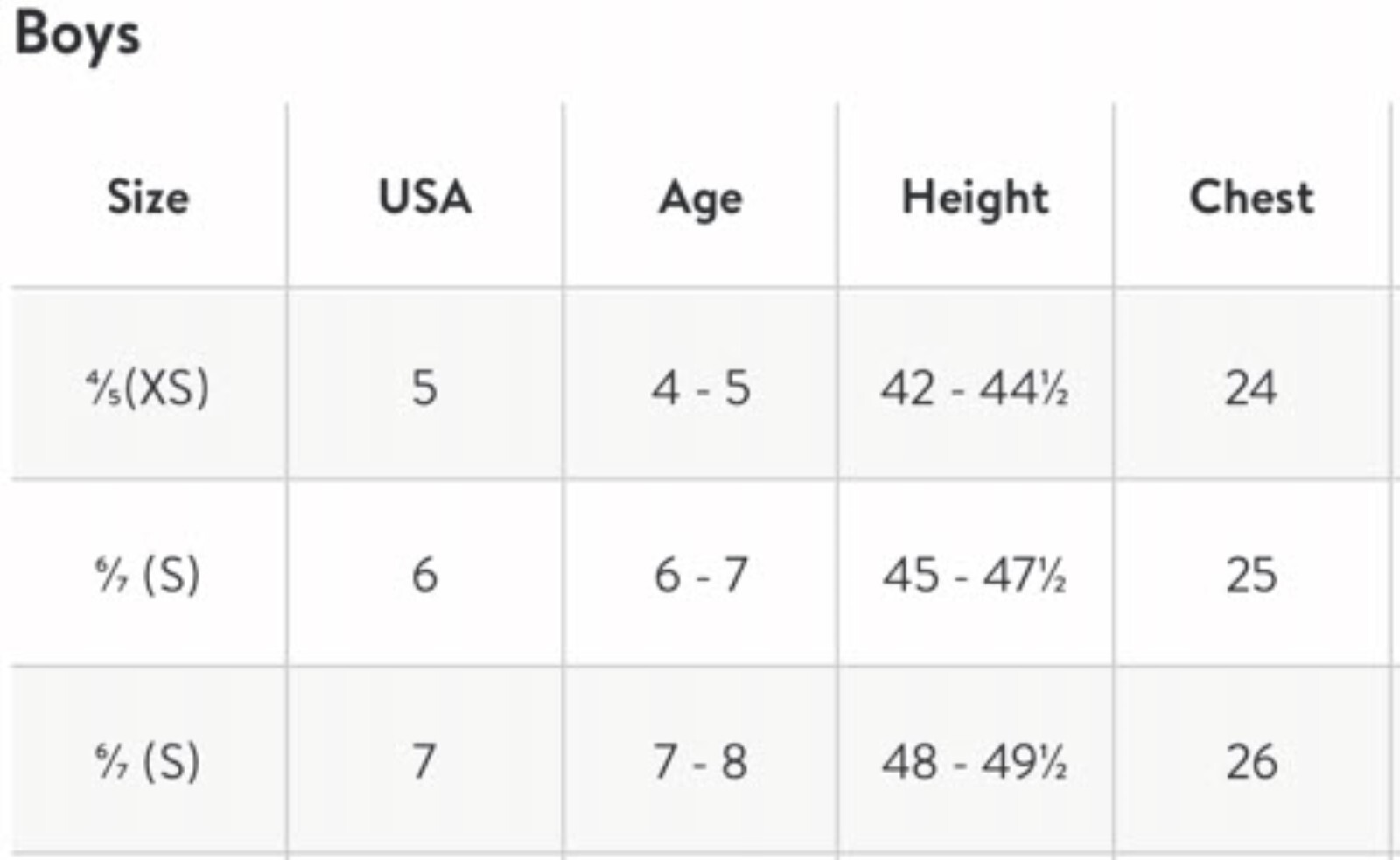The height and width of the screenshot is (860, 1400).
Task: Click height 45 - 47½ cell
Action: point(975,575)
